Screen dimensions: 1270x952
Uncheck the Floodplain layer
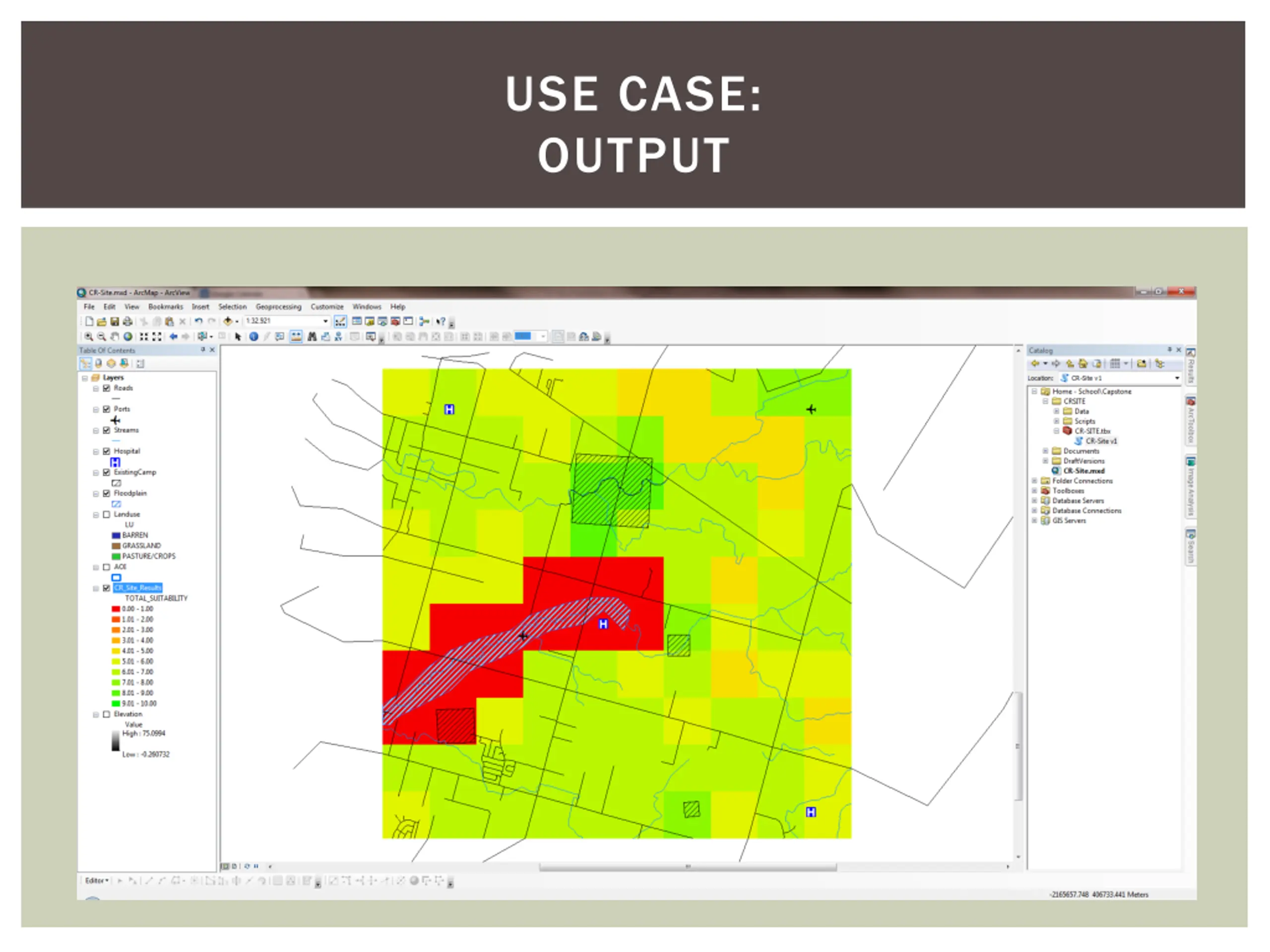(106, 493)
